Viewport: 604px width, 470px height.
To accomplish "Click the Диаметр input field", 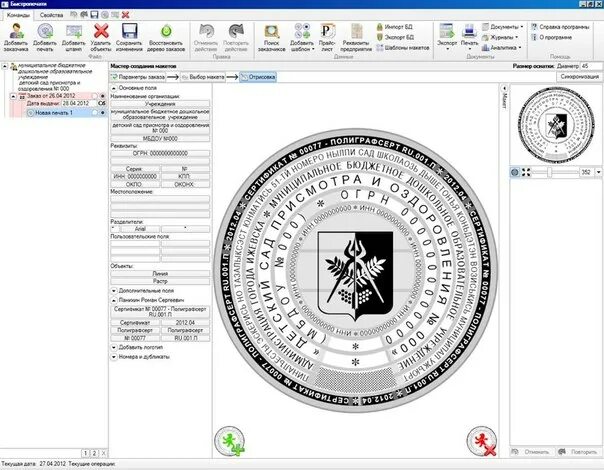I will click(x=591, y=66).
